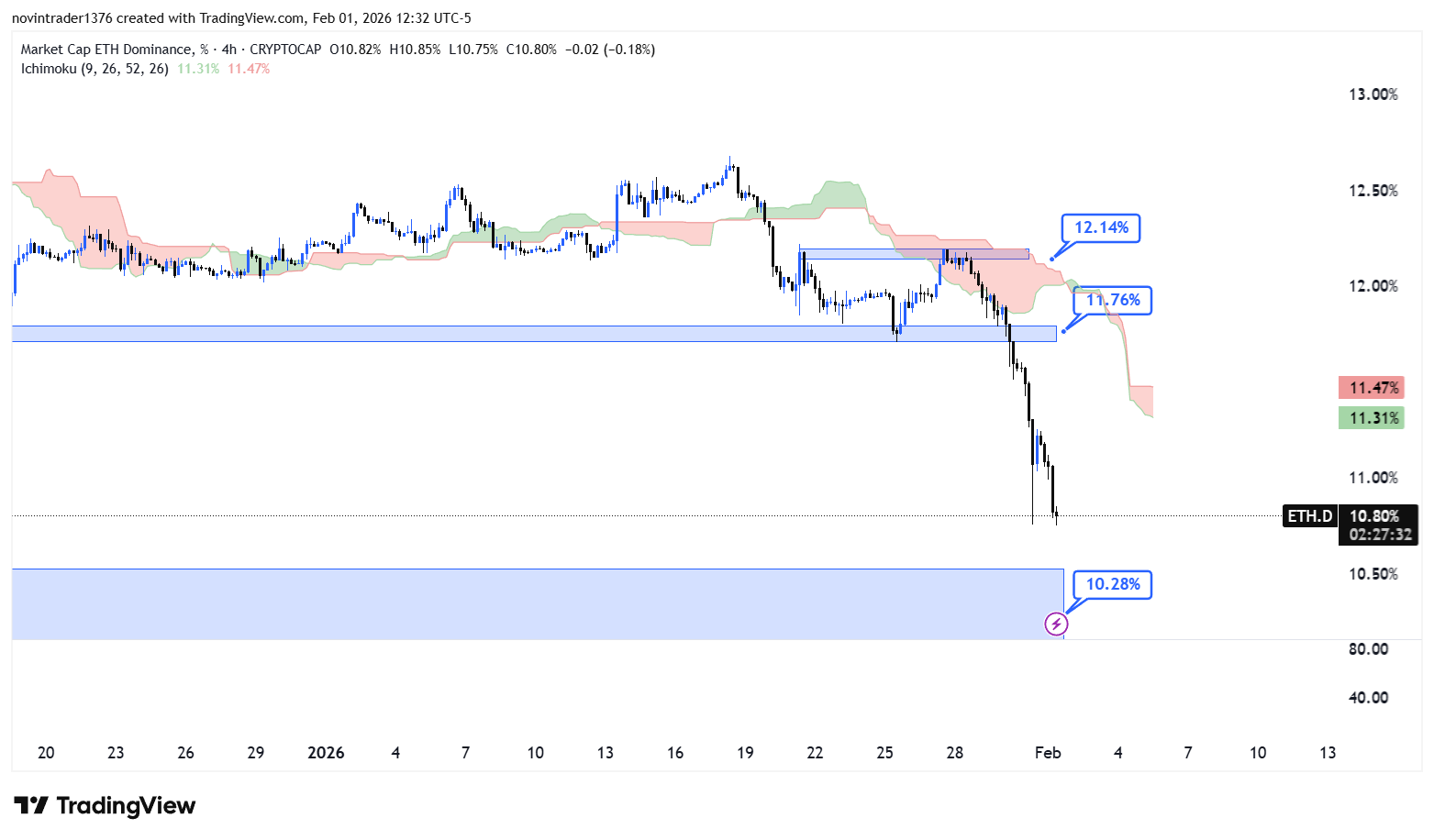
Task: Click the green 11.31% Ichimoku price tag
Action: 1372,418
